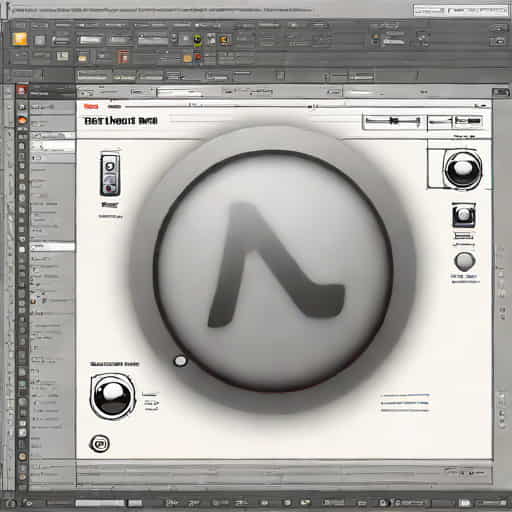Select the highlighted white row in the left panel list

click(52, 247)
